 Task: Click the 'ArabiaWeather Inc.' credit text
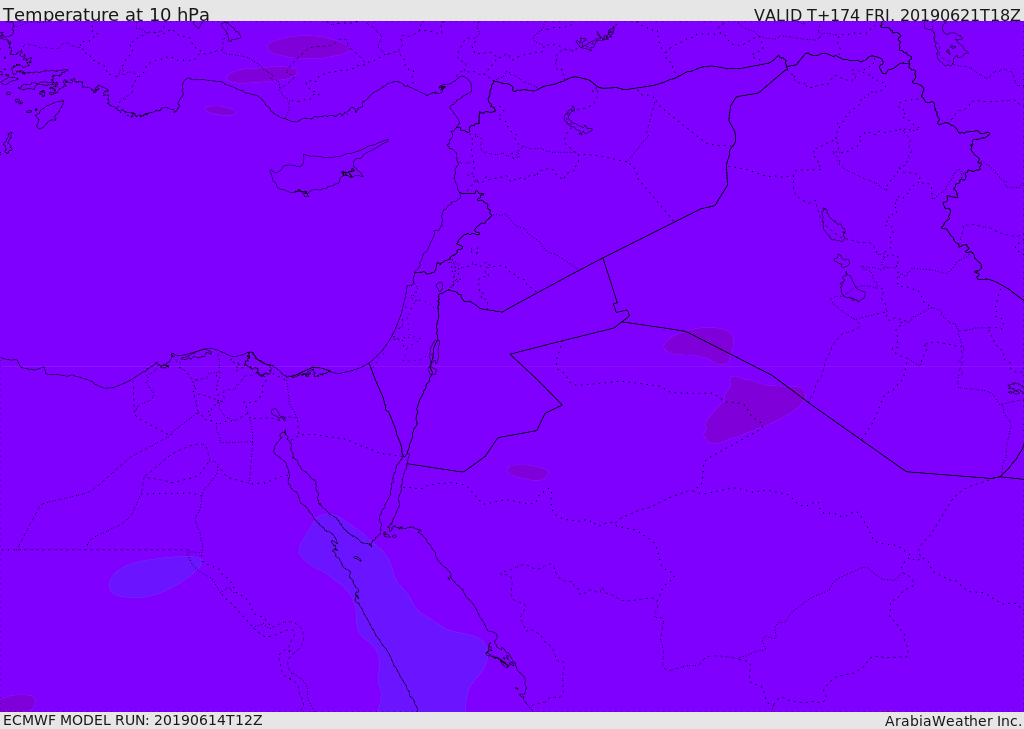[953, 721]
